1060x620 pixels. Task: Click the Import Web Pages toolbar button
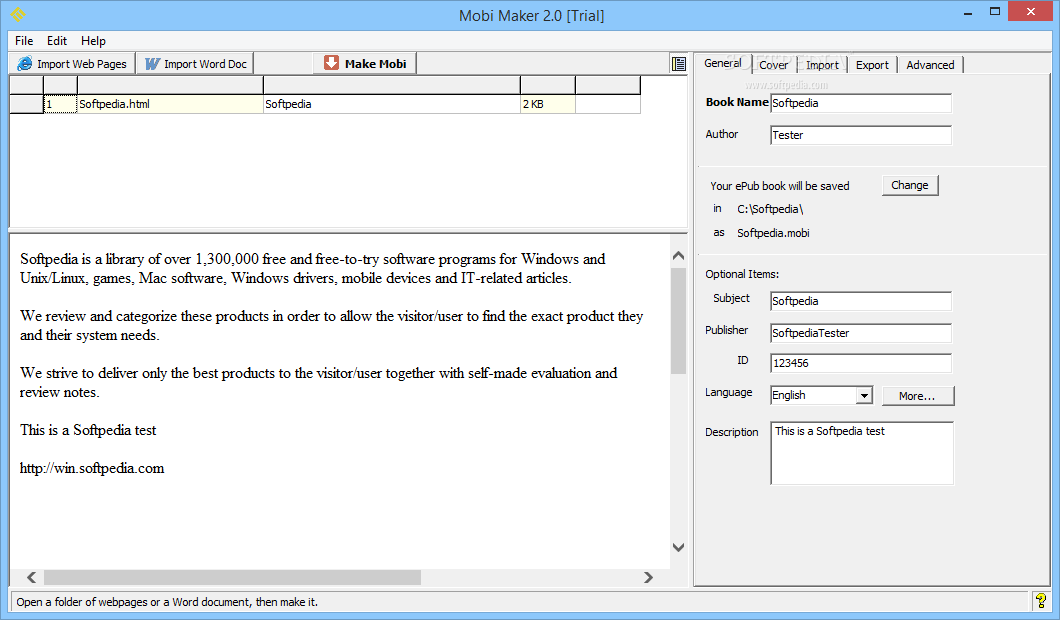[x=72, y=64]
